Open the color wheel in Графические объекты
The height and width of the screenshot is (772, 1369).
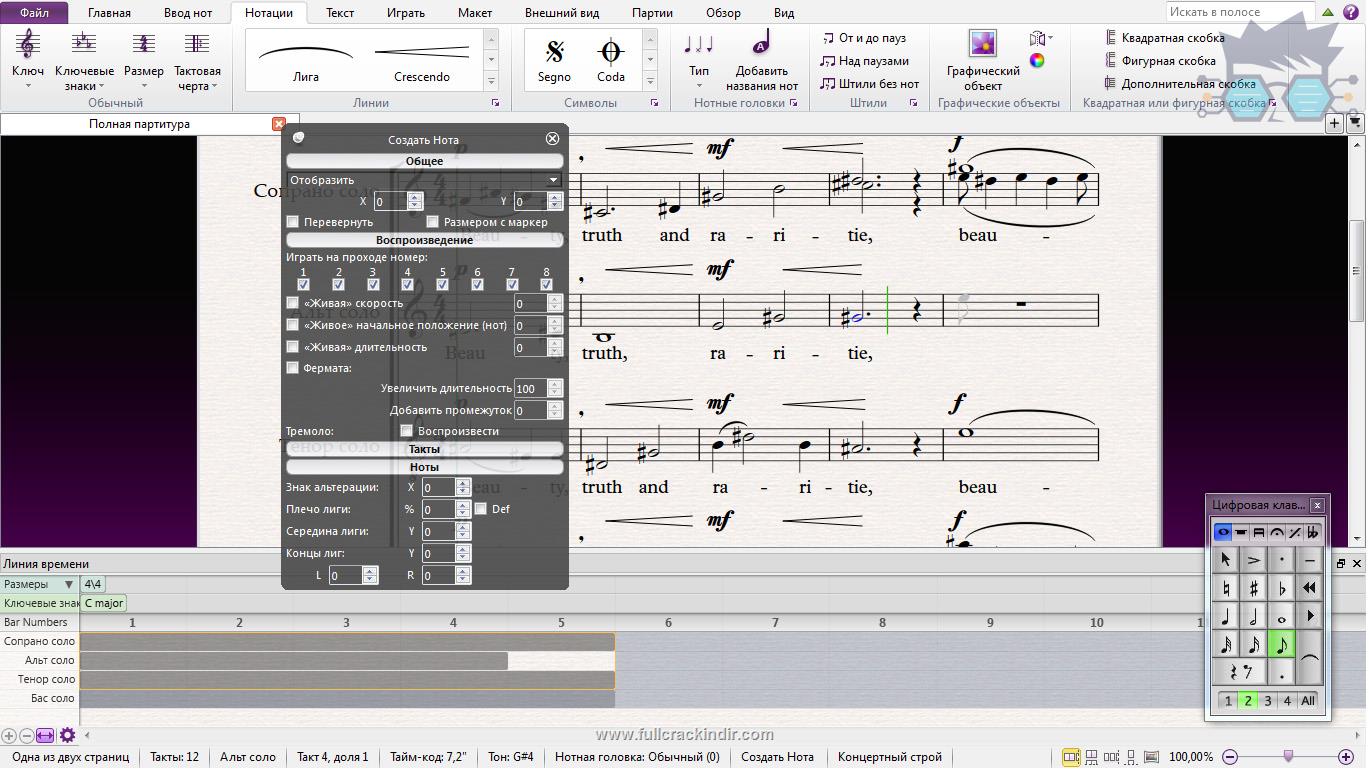pos(1037,60)
